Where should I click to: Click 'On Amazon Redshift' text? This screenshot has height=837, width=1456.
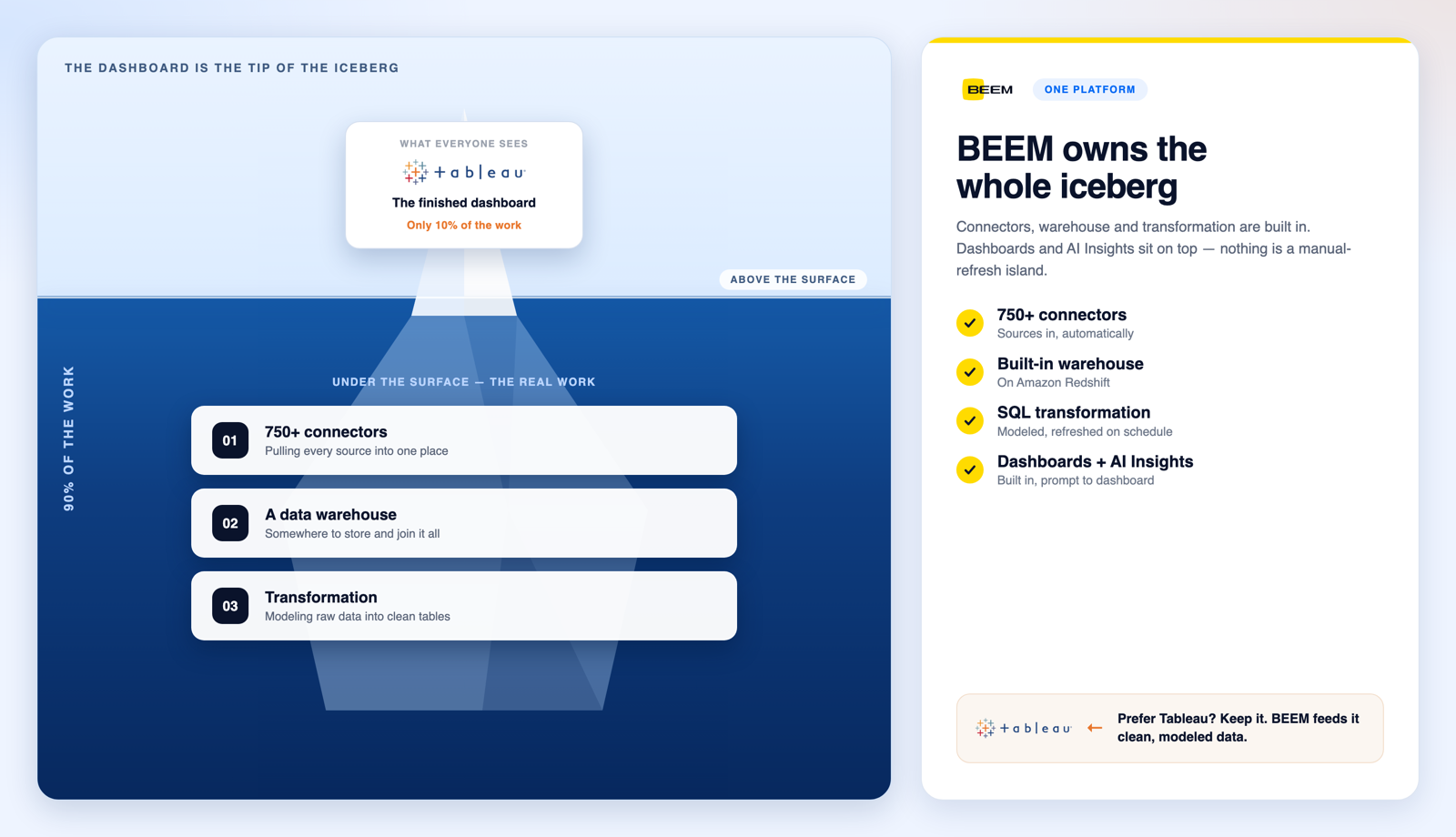tap(1054, 383)
